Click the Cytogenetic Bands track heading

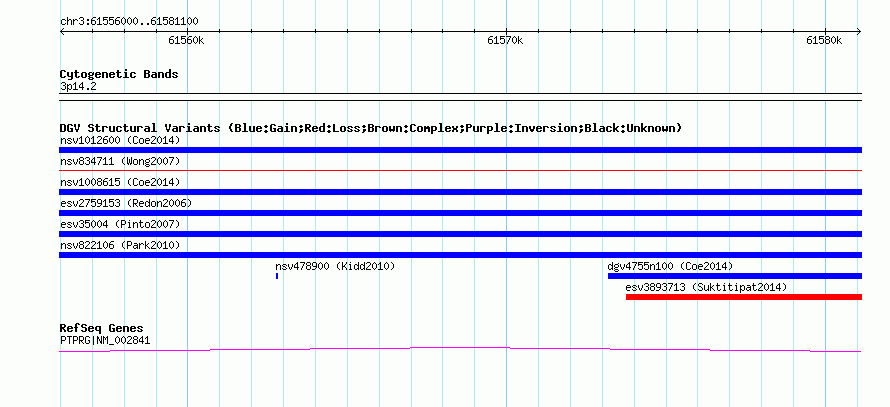pos(119,74)
